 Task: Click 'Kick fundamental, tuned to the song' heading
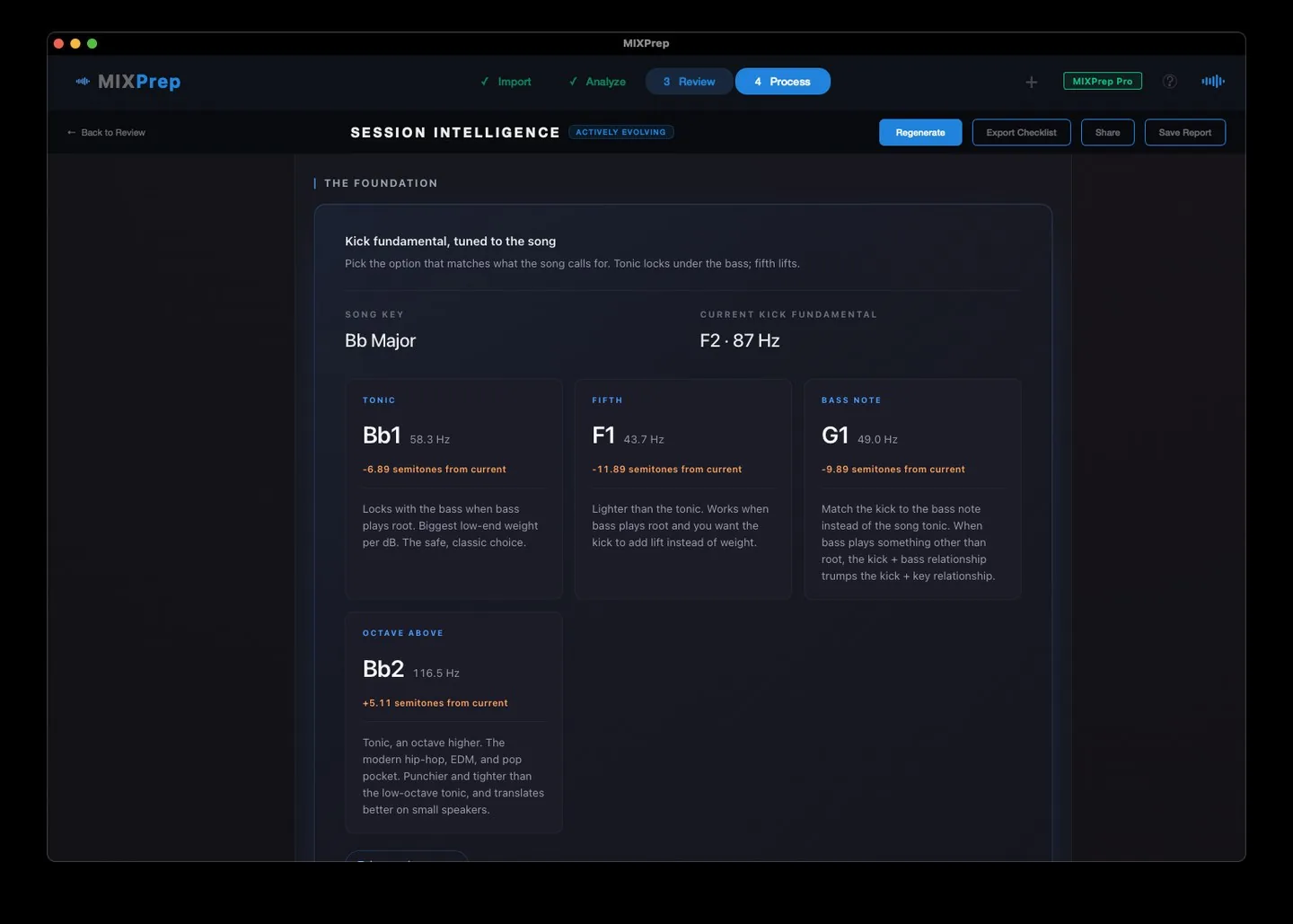tap(450, 242)
